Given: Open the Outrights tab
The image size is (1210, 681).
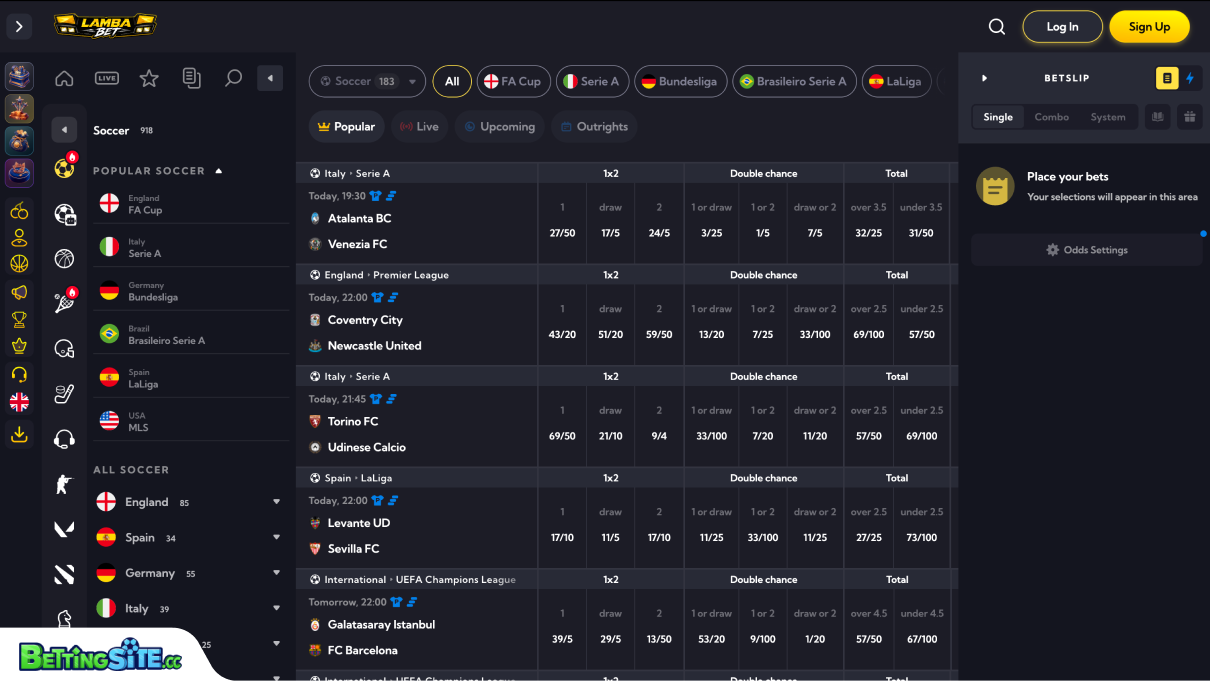Looking at the screenshot, I should [x=594, y=127].
